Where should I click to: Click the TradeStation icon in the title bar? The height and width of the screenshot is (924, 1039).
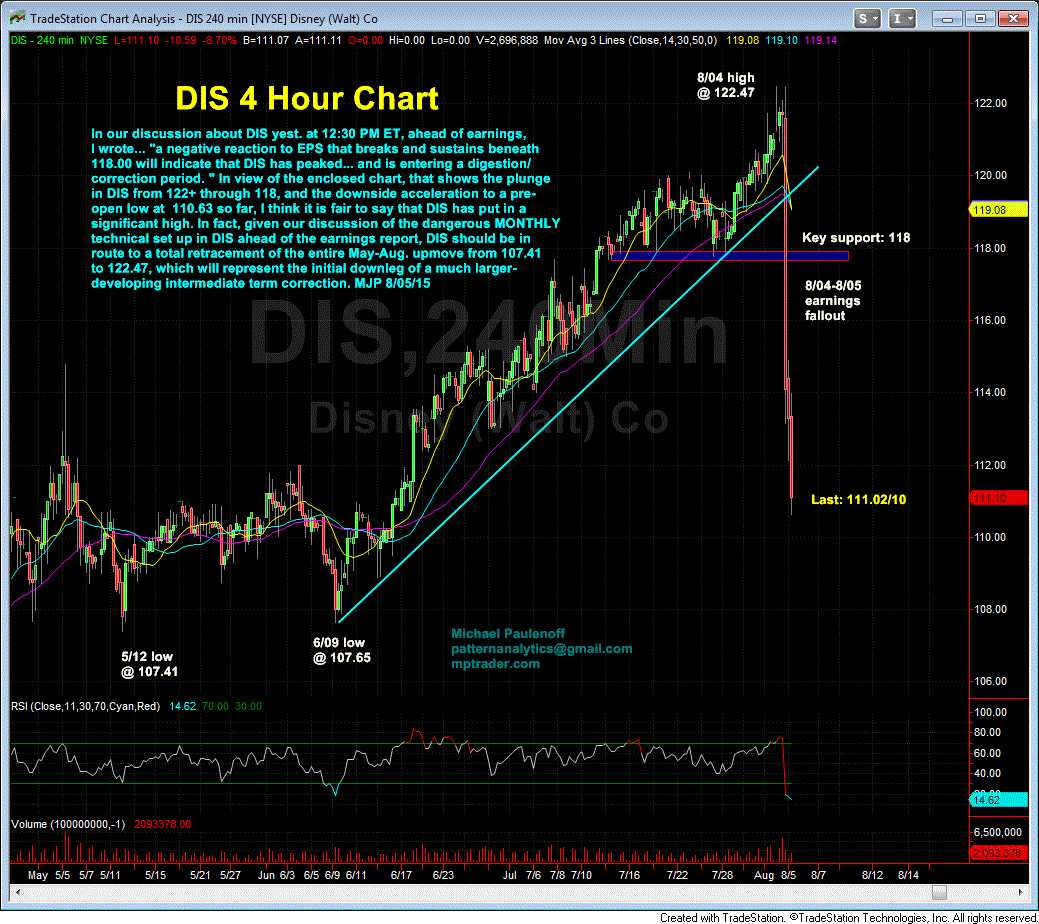point(18,18)
